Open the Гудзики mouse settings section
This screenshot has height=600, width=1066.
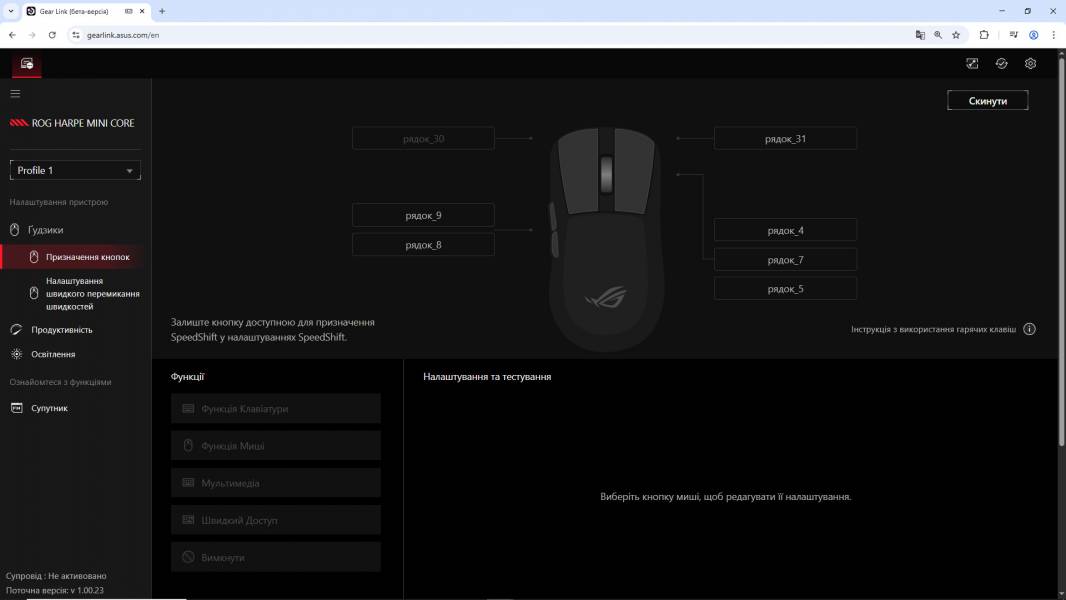tap(46, 229)
